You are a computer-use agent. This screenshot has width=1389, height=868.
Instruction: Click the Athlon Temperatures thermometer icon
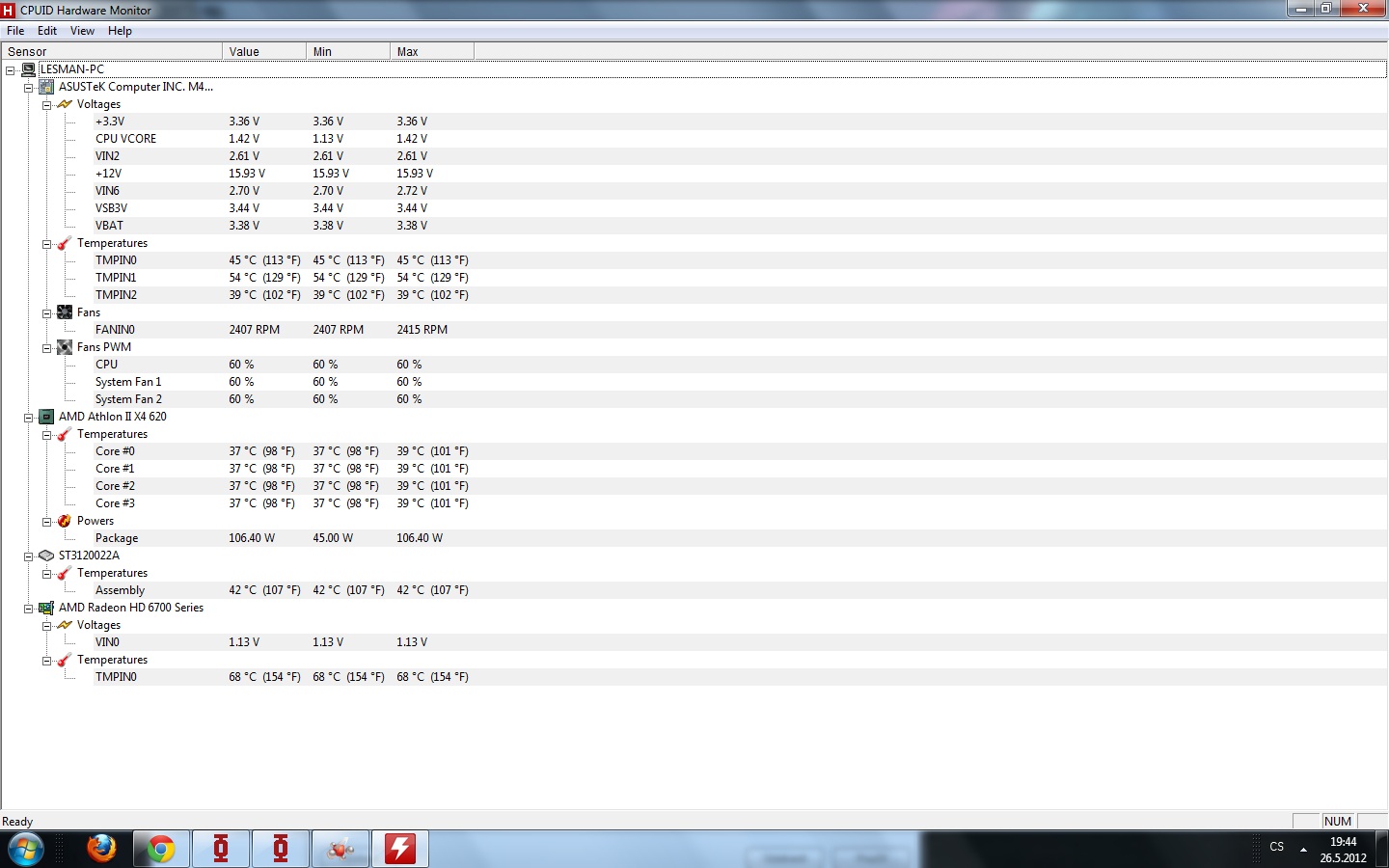click(65, 434)
